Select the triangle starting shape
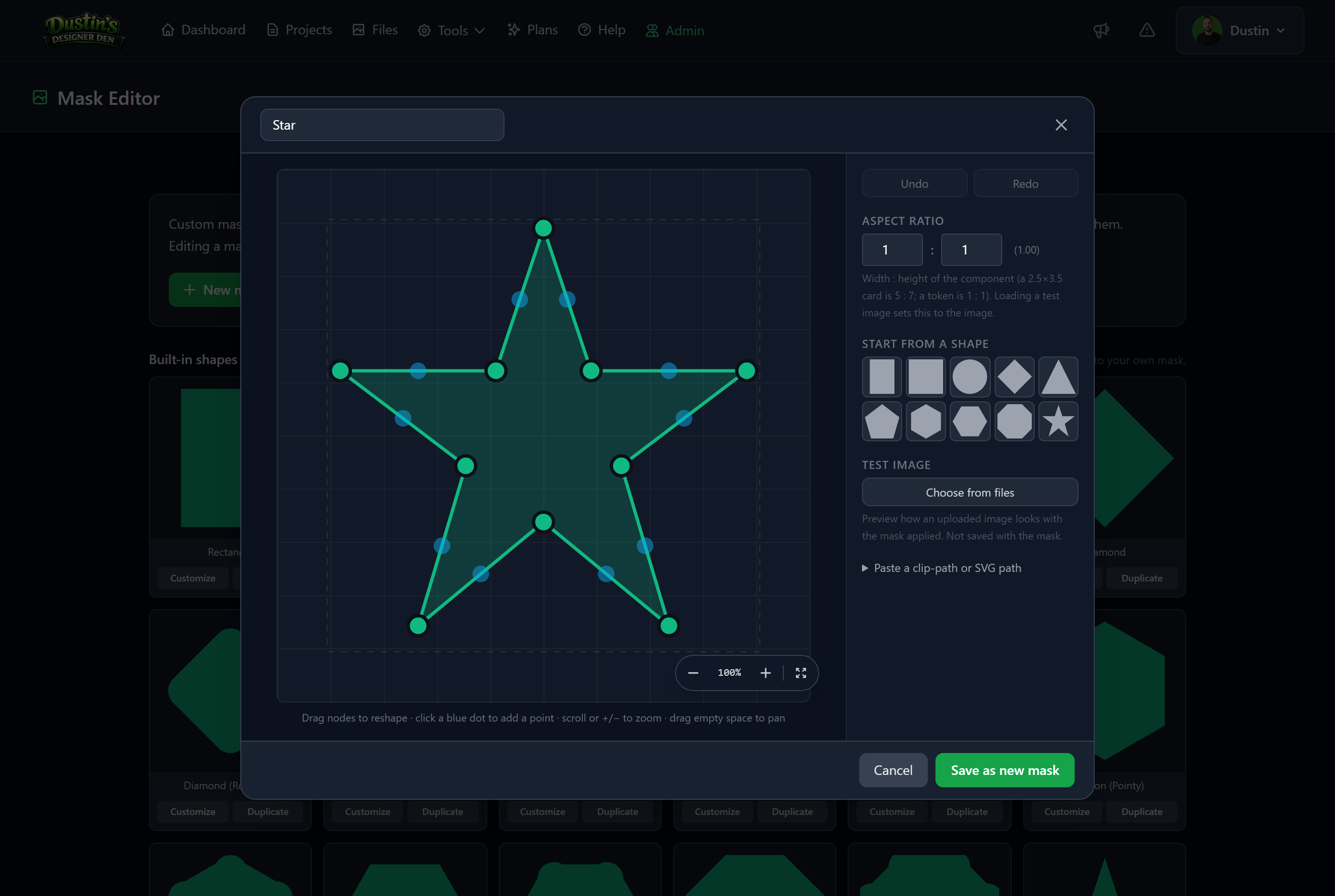 [1058, 377]
